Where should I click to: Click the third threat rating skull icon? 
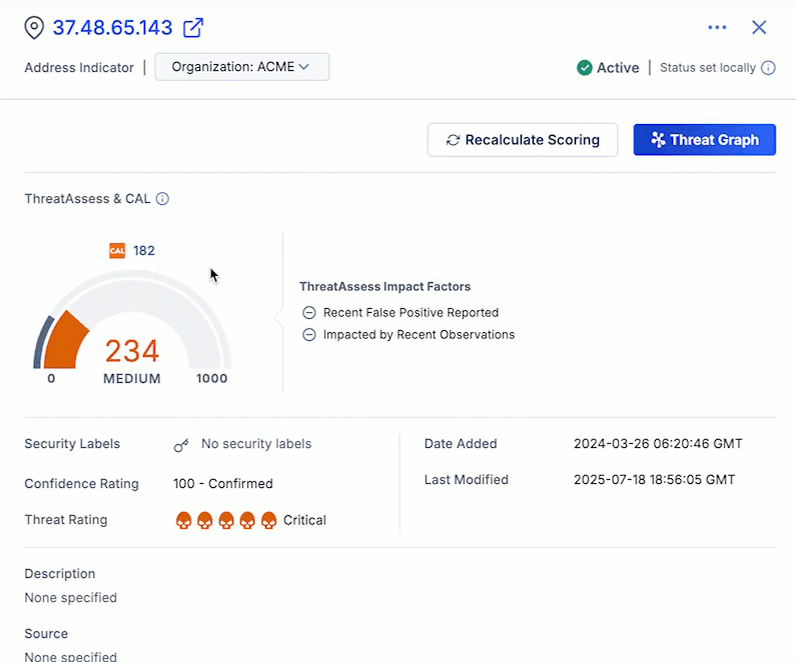226,520
